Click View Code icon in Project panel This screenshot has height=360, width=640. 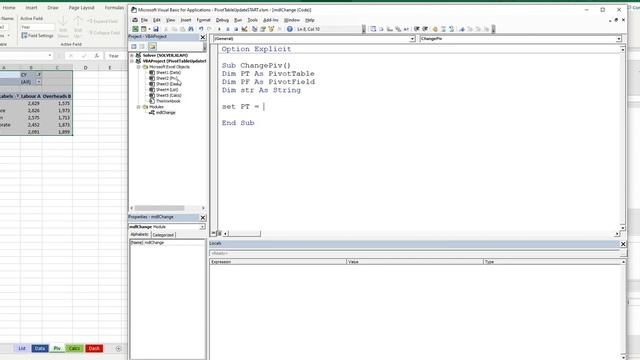click(x=133, y=46)
